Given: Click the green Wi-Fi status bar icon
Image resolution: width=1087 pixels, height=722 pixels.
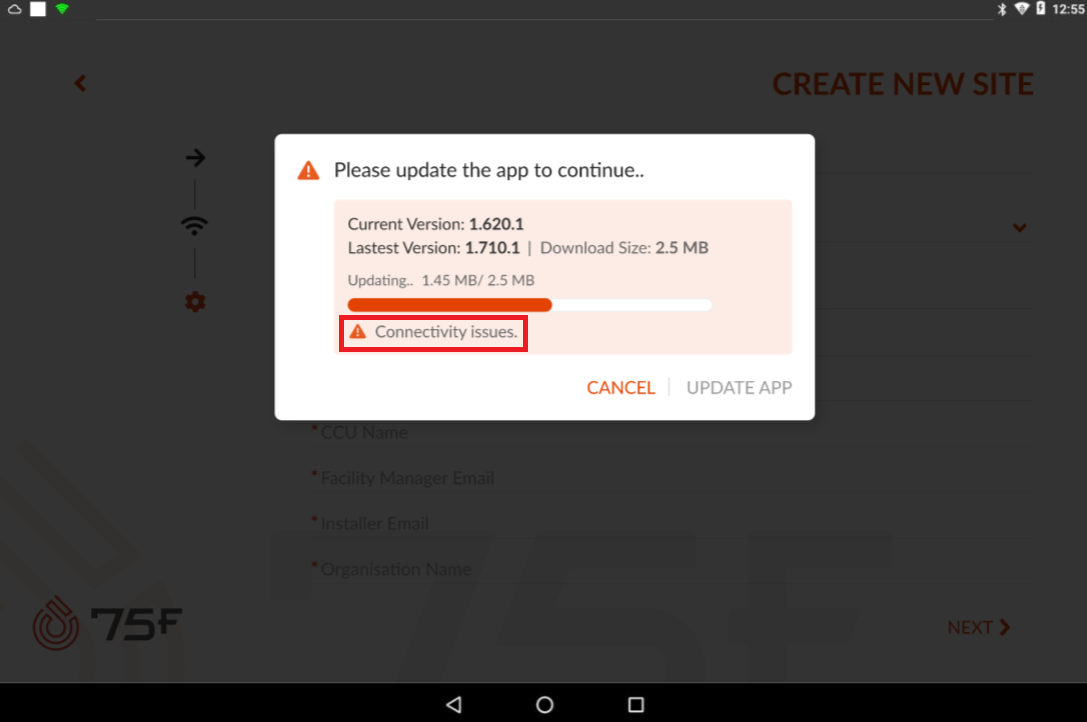Looking at the screenshot, I should point(62,9).
